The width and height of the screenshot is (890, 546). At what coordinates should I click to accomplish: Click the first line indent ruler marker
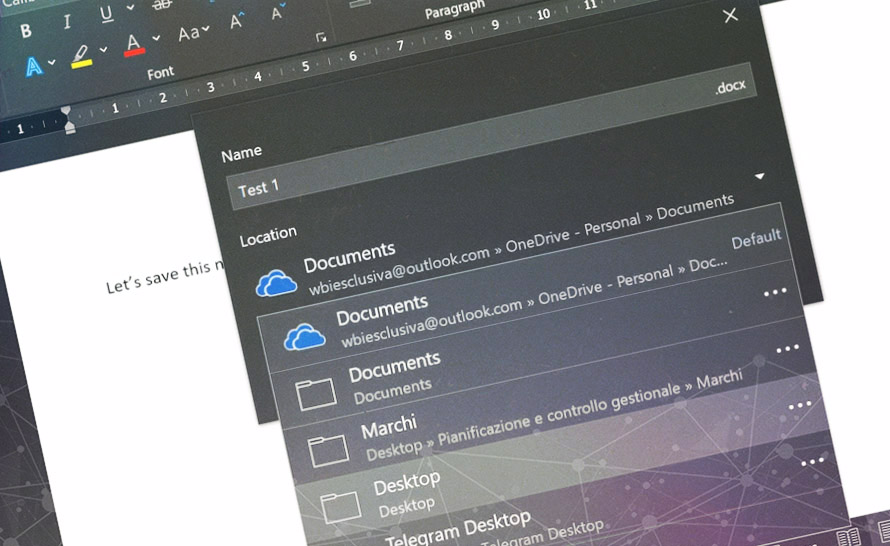coord(66,111)
